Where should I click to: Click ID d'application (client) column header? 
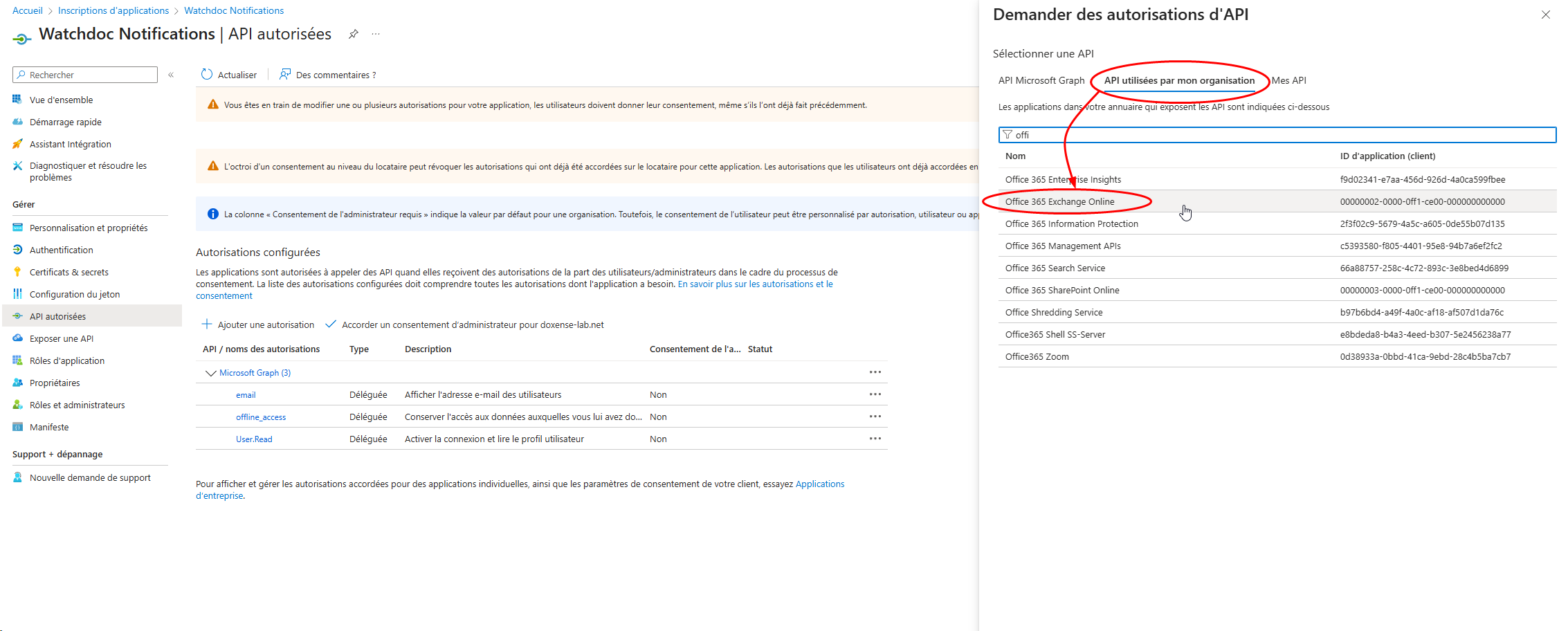click(x=1387, y=156)
